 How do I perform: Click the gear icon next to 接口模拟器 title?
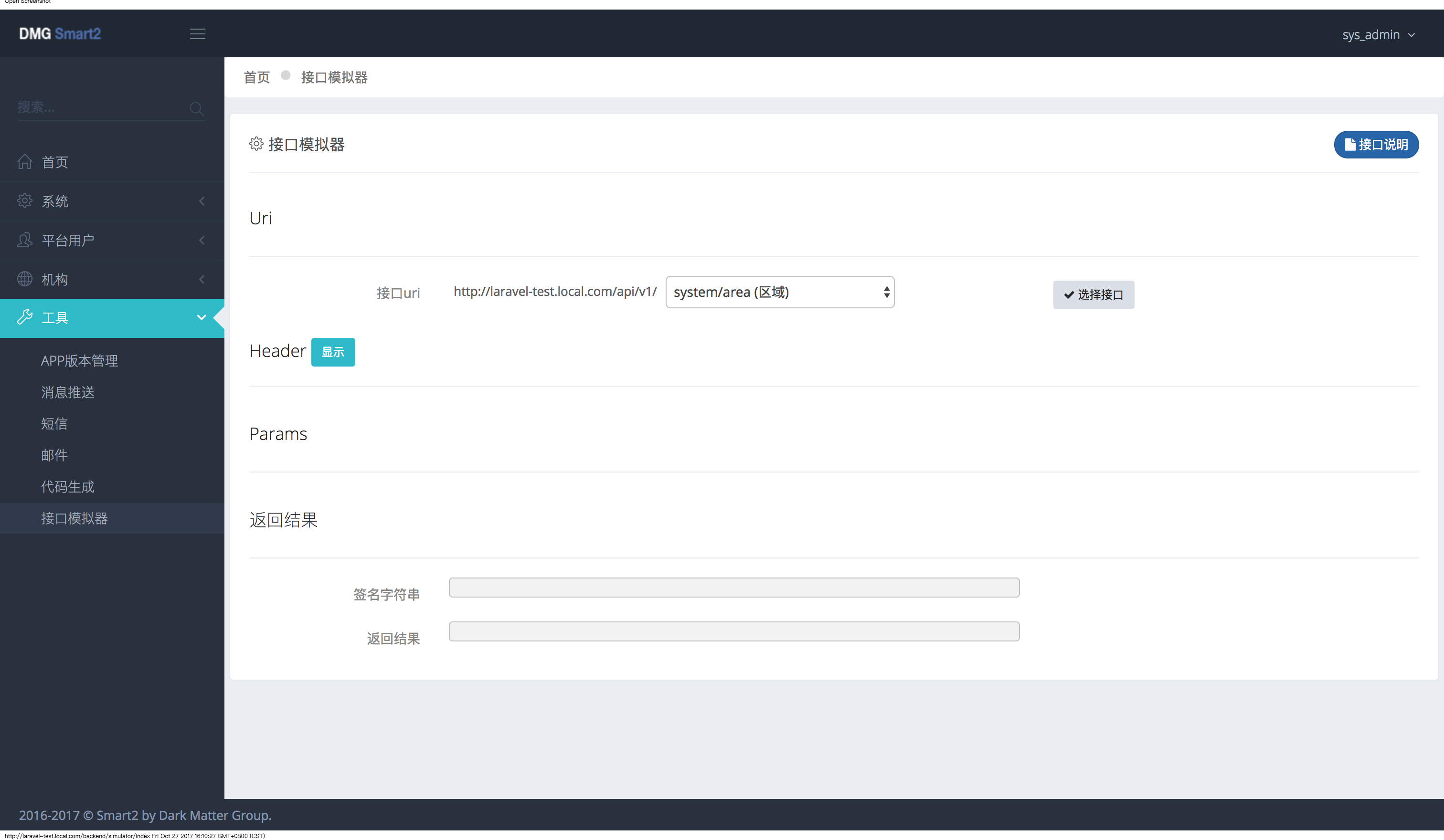pyautogui.click(x=256, y=144)
